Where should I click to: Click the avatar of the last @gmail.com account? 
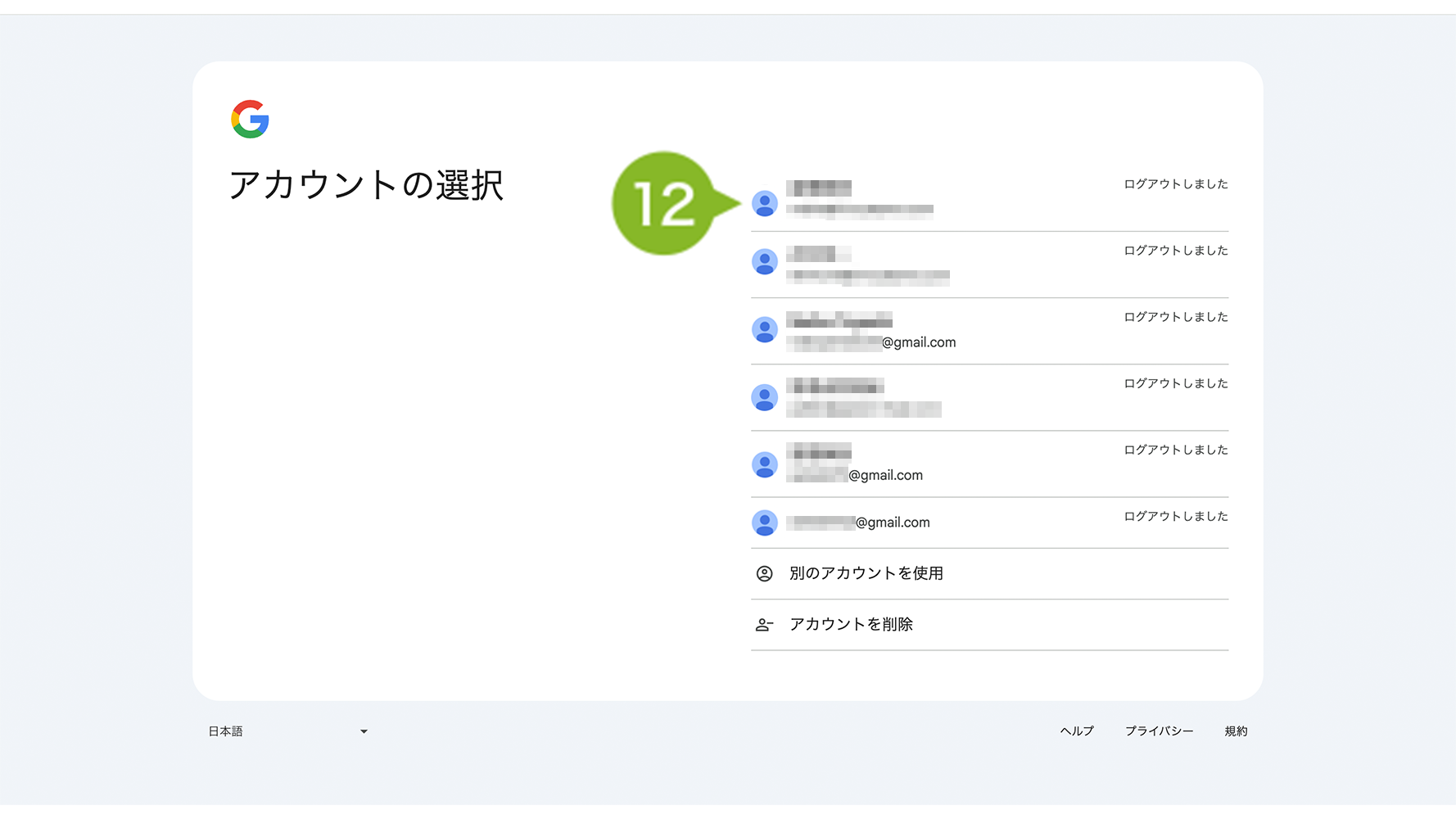pos(764,523)
